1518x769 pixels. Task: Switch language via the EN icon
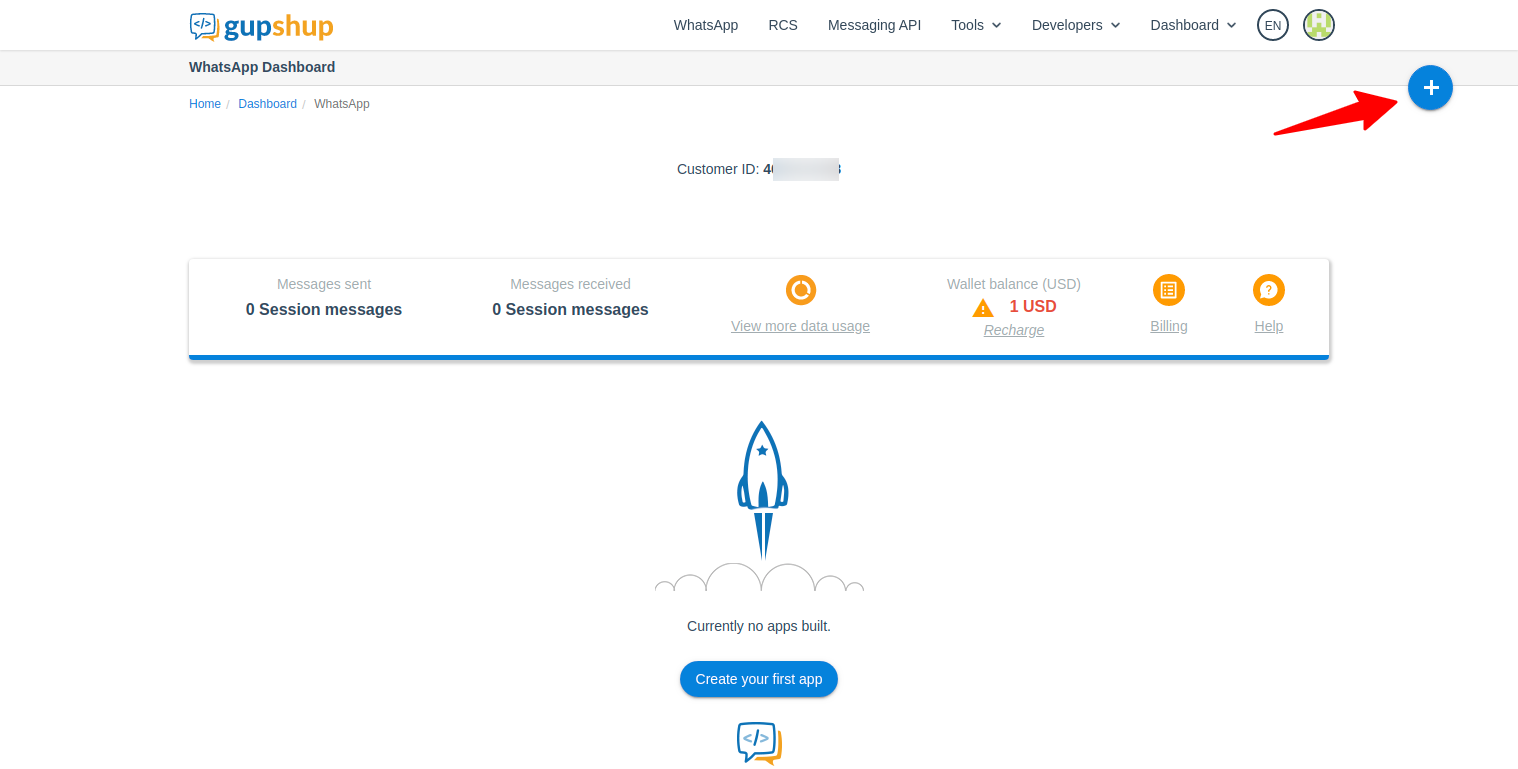(1273, 25)
